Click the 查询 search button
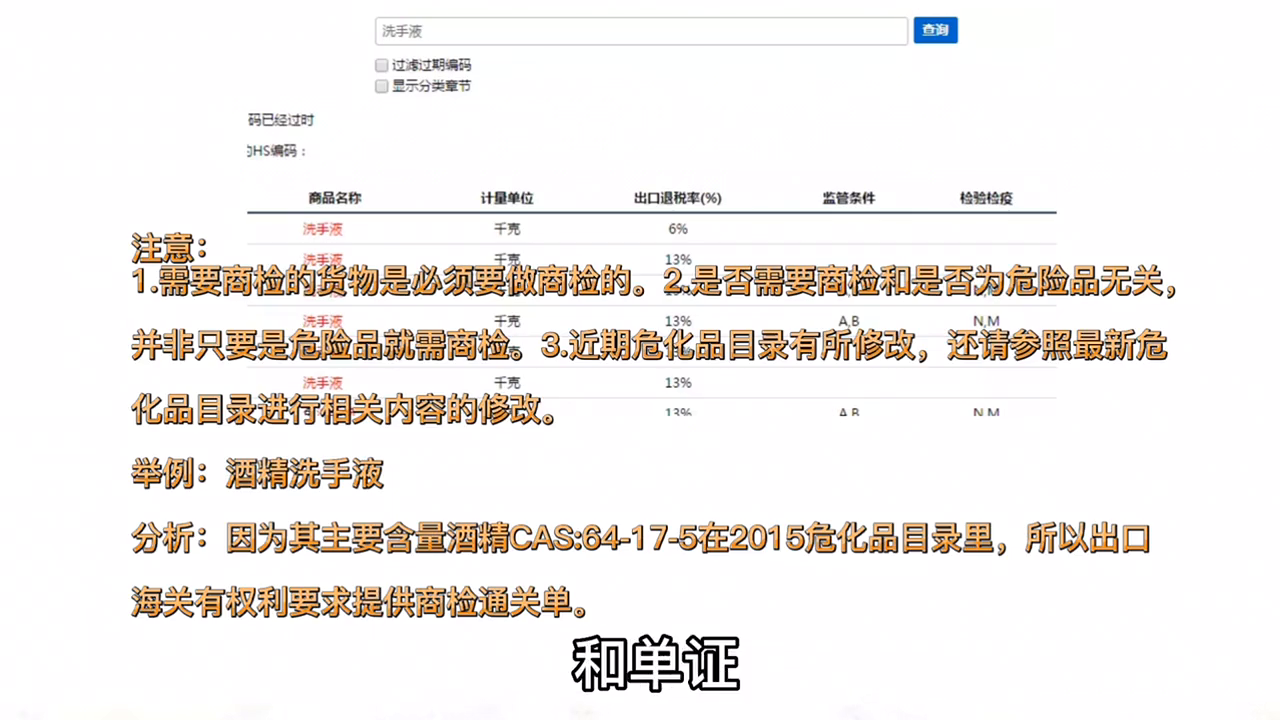 [x=934, y=30]
